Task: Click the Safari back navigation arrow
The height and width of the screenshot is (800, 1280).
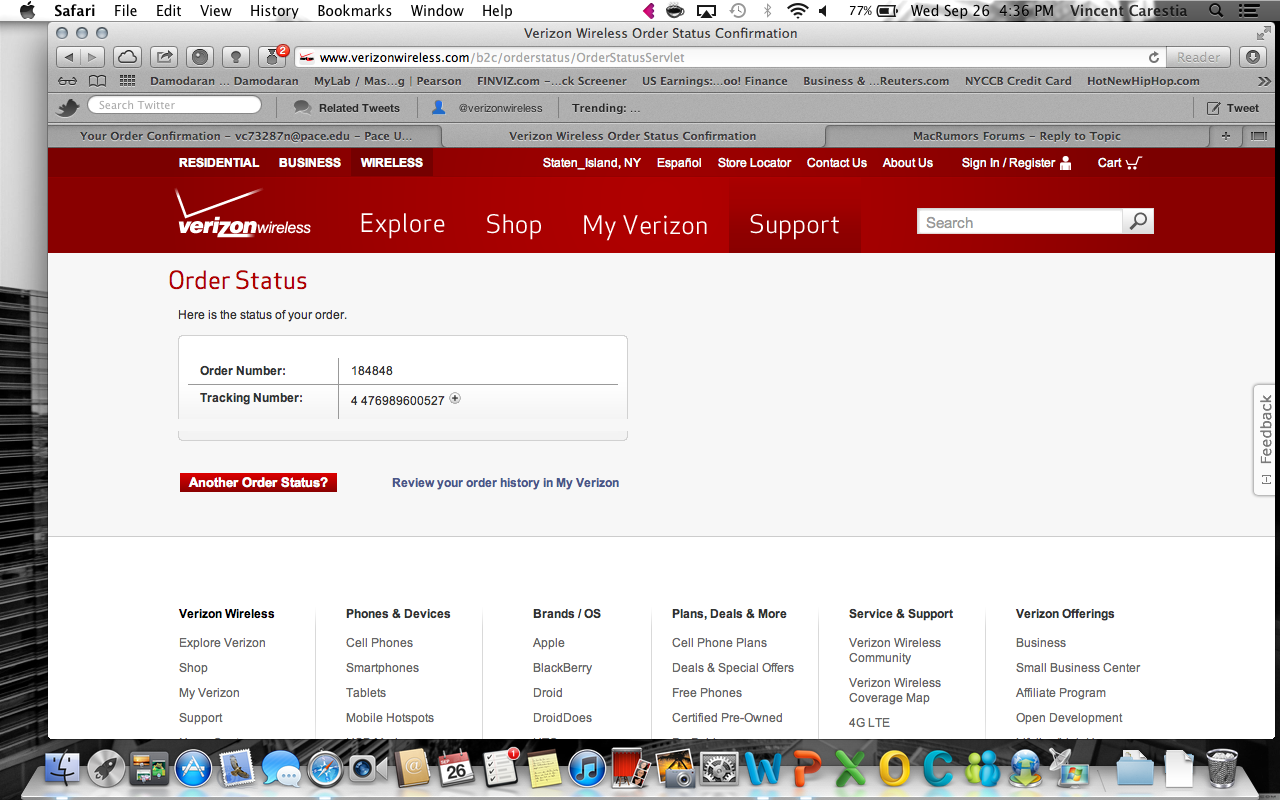Action: tap(67, 57)
